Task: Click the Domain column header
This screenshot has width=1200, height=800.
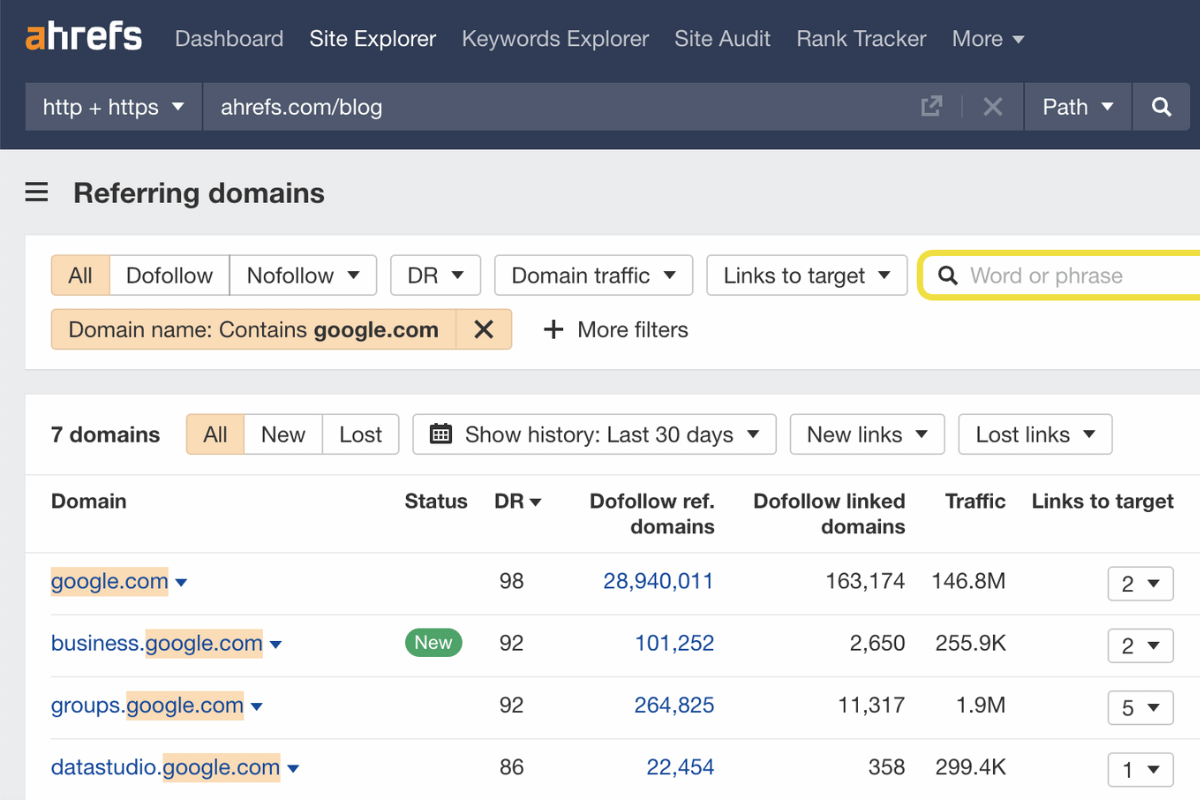Action: tap(89, 501)
